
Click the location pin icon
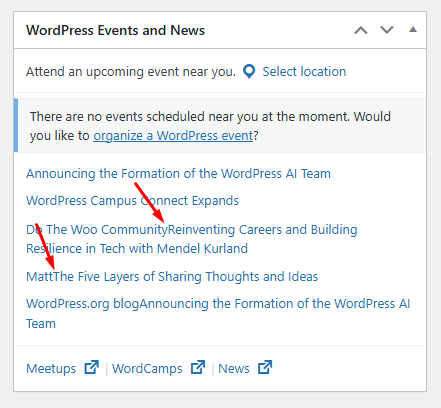click(x=249, y=71)
